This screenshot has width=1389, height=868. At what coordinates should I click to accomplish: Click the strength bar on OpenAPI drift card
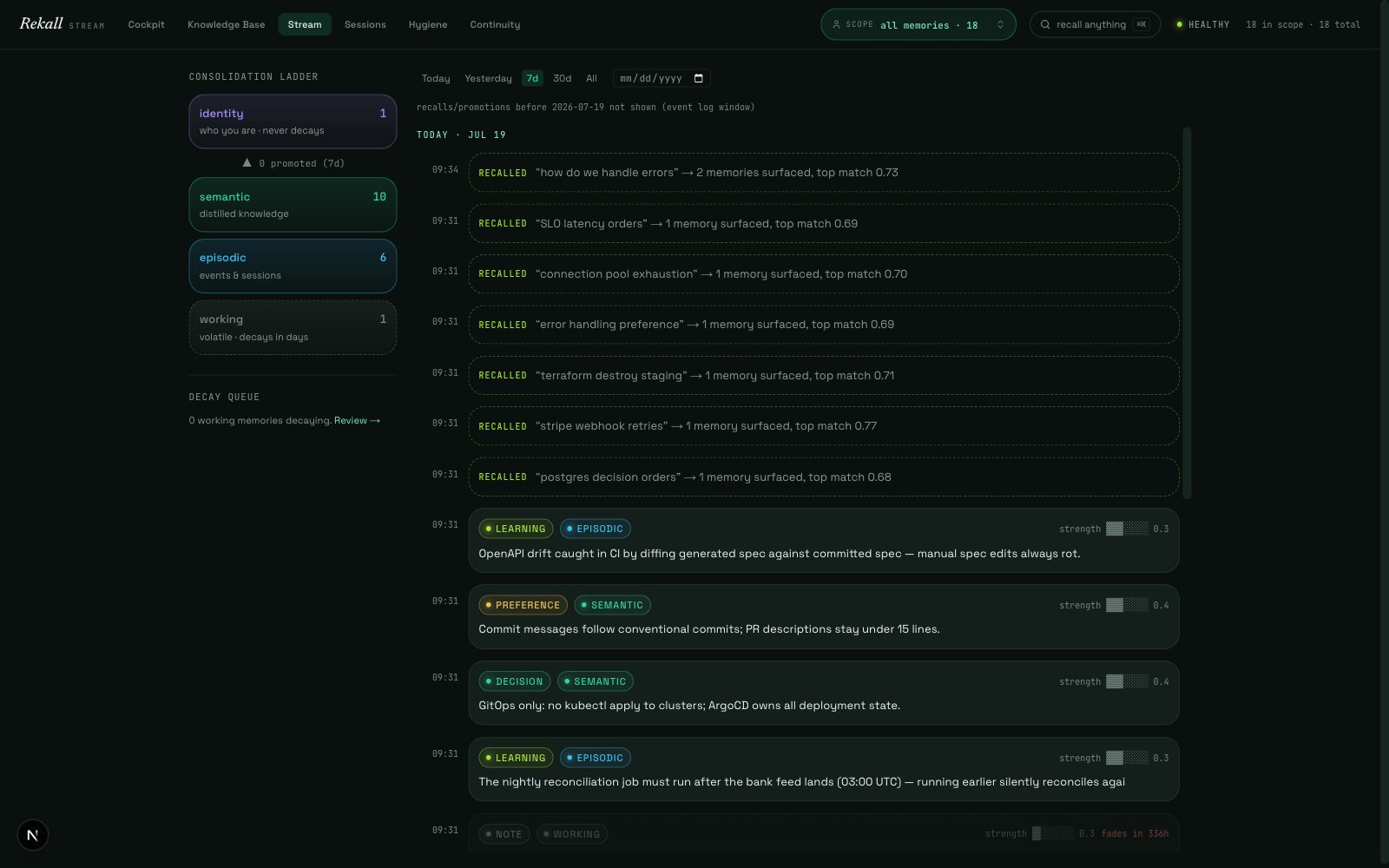tap(1127, 529)
